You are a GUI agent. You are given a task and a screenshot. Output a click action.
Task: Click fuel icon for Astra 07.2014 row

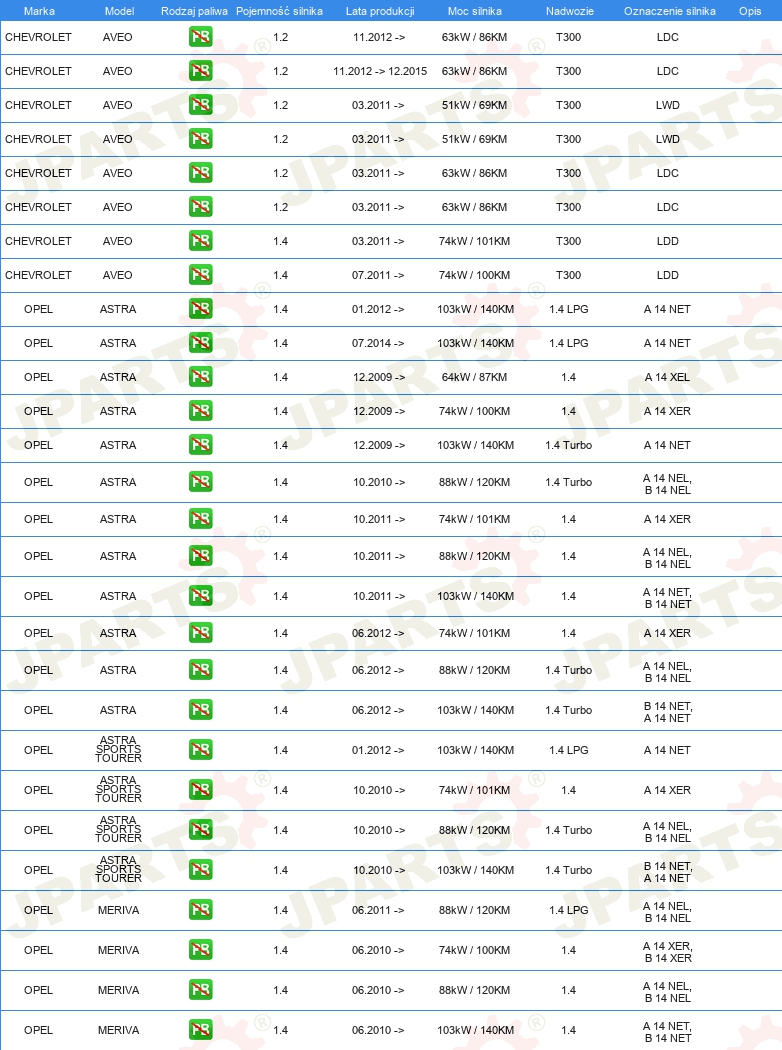tap(200, 343)
